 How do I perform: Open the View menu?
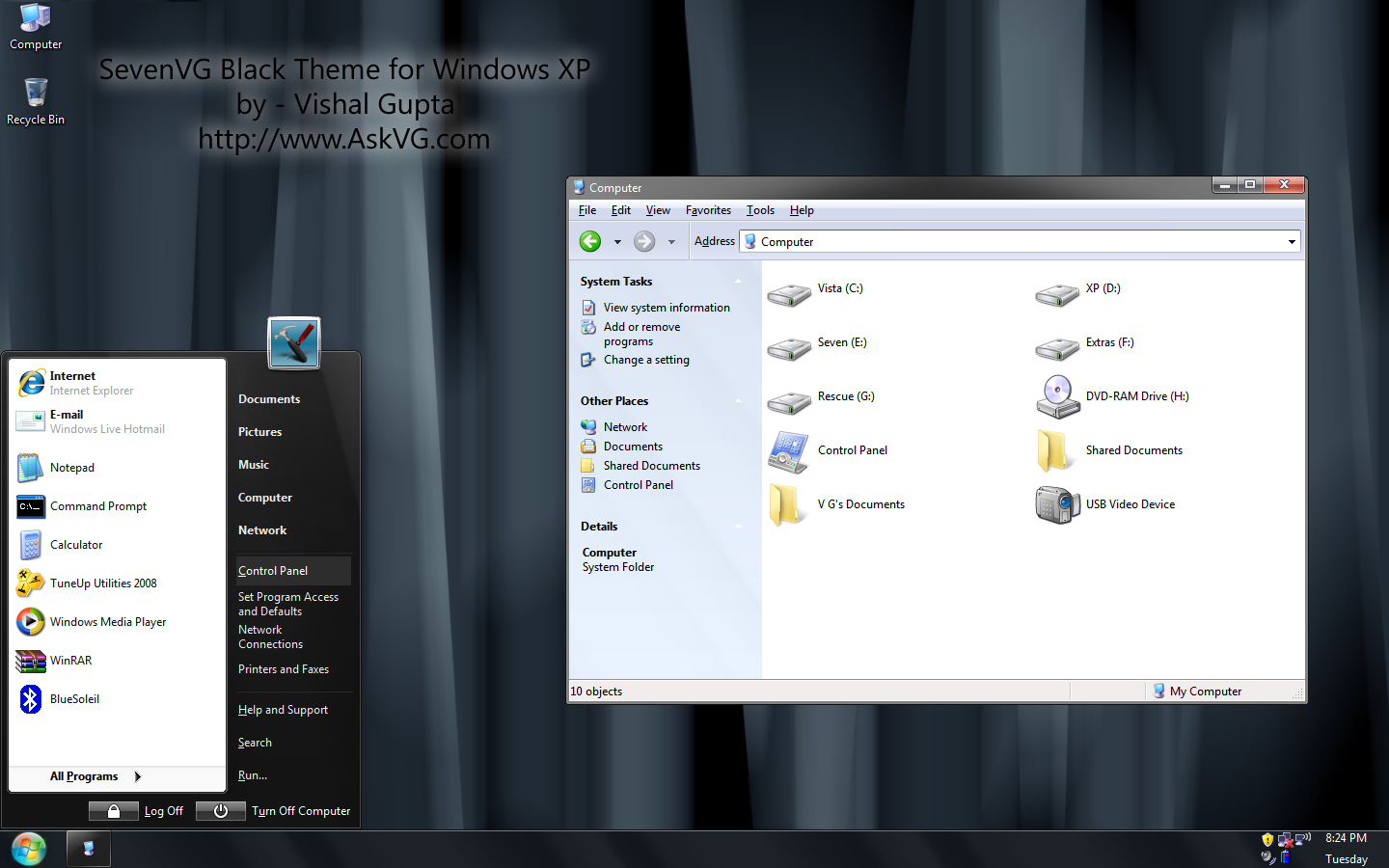point(658,210)
